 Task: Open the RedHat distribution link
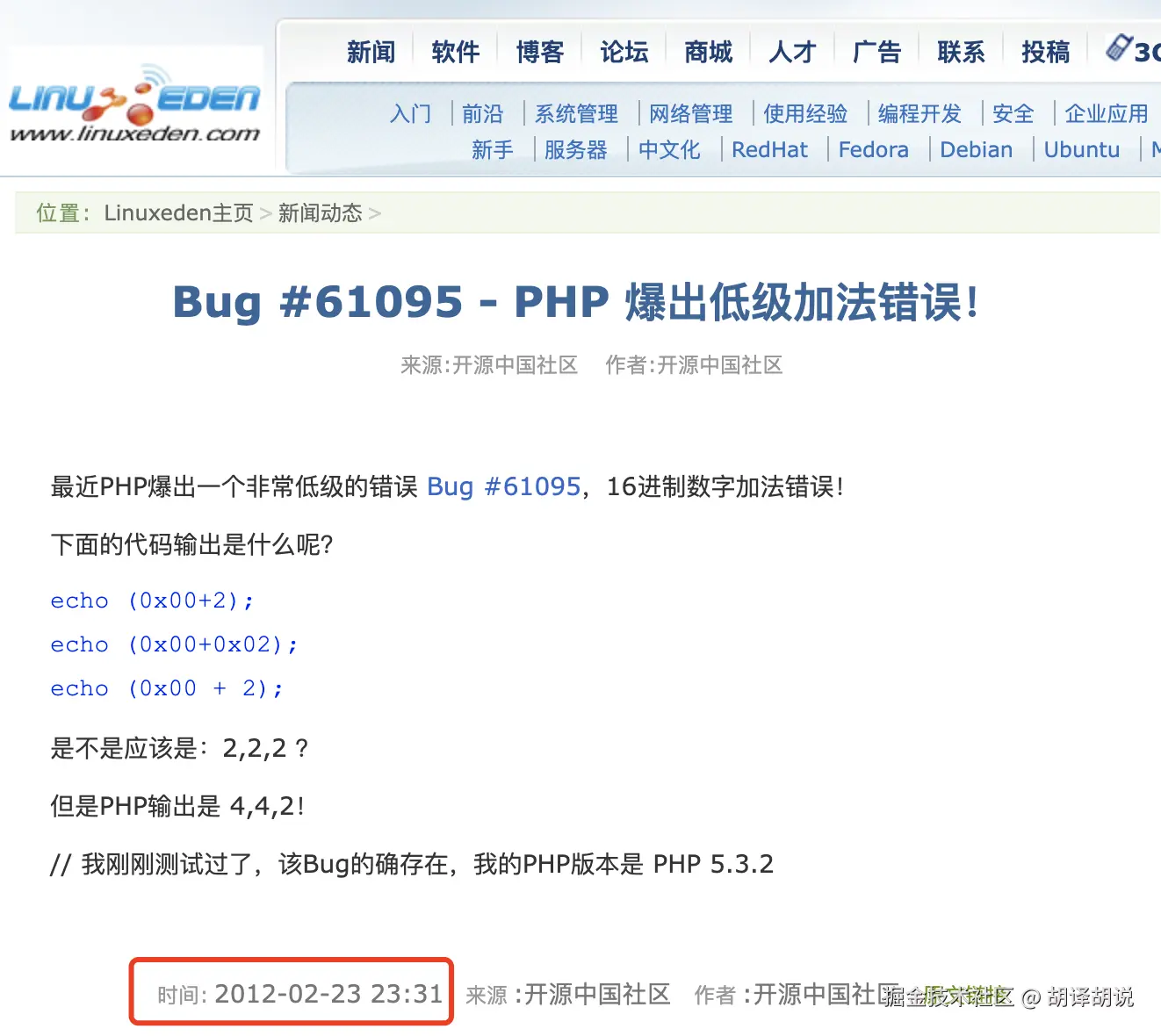[x=769, y=150]
